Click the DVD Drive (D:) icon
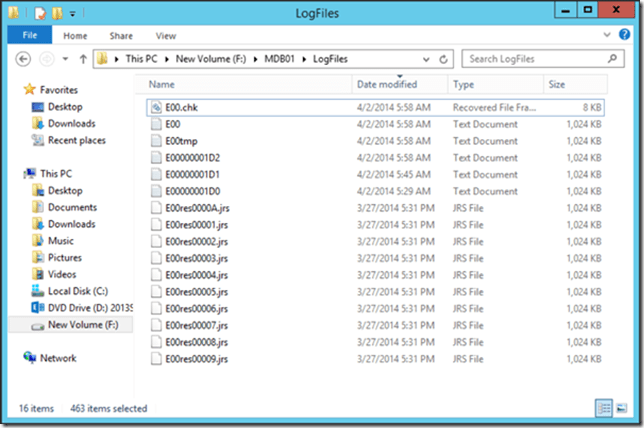 (x=39, y=309)
